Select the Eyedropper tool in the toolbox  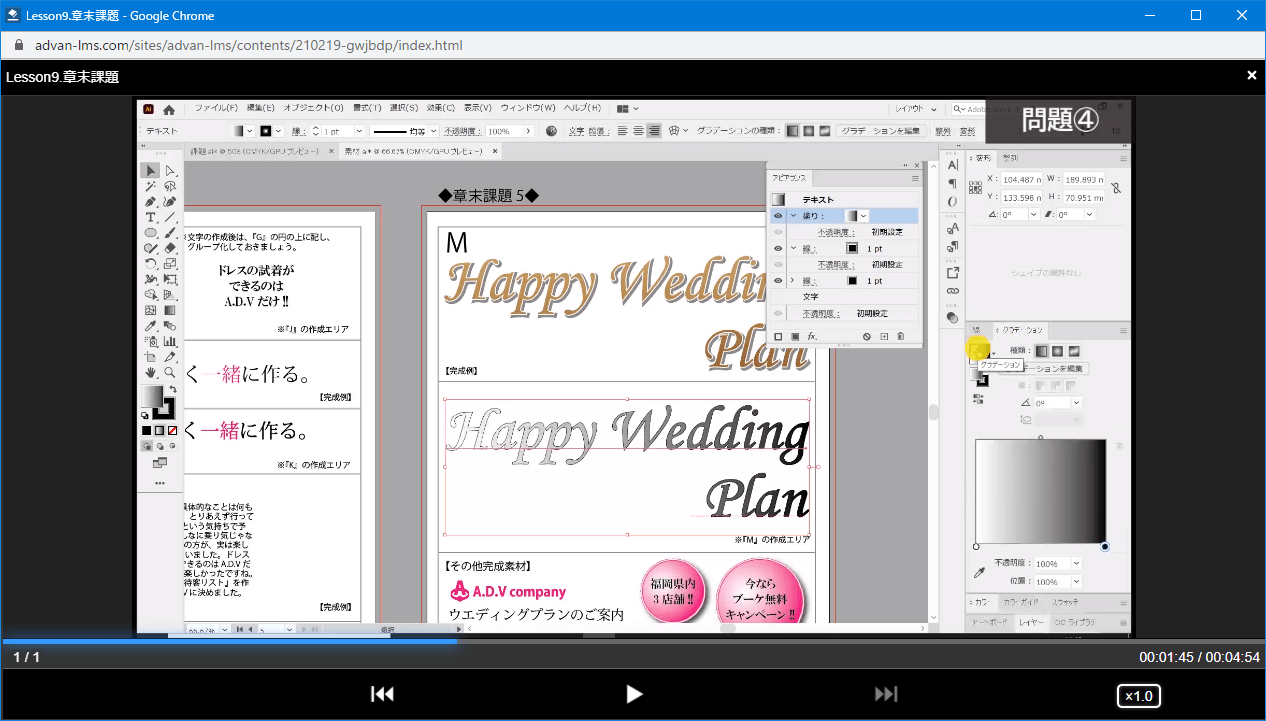[150, 326]
